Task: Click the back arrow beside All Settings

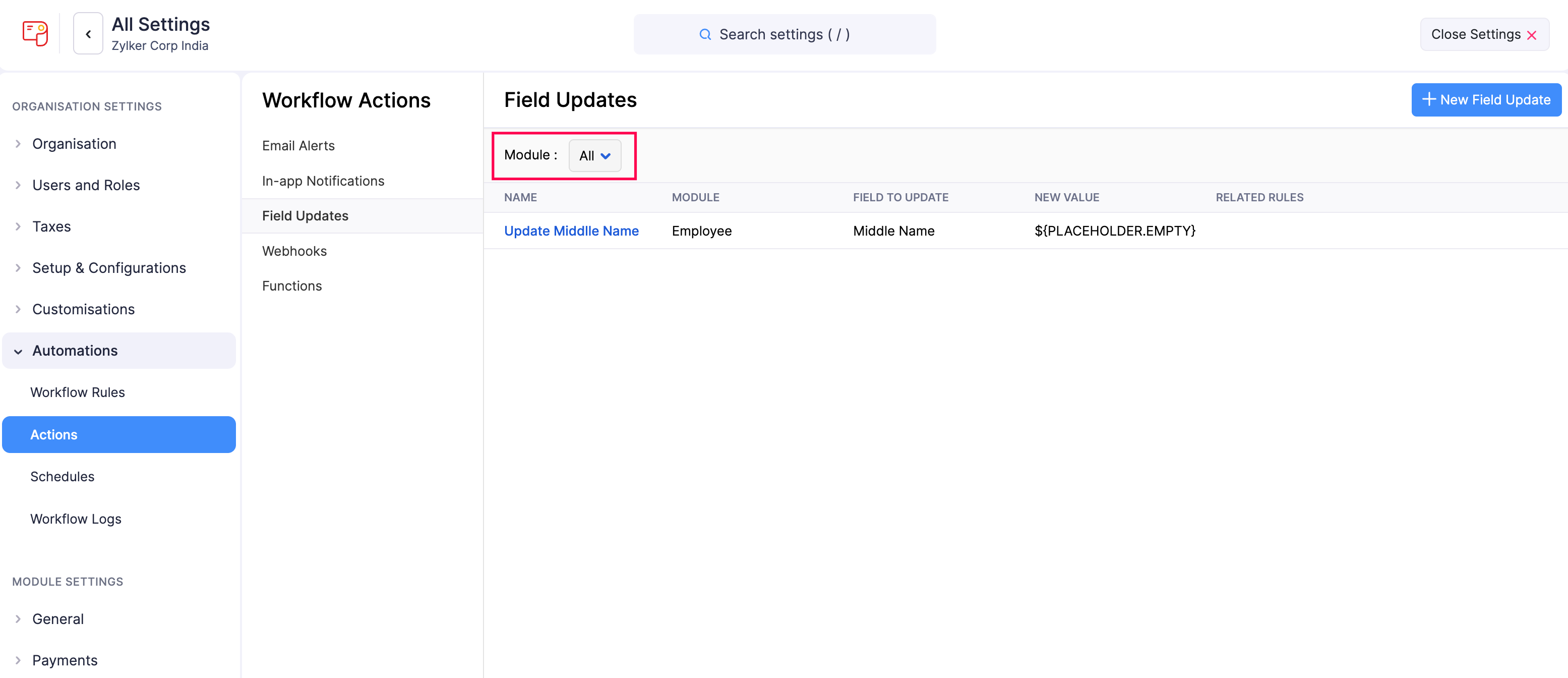Action: click(88, 34)
